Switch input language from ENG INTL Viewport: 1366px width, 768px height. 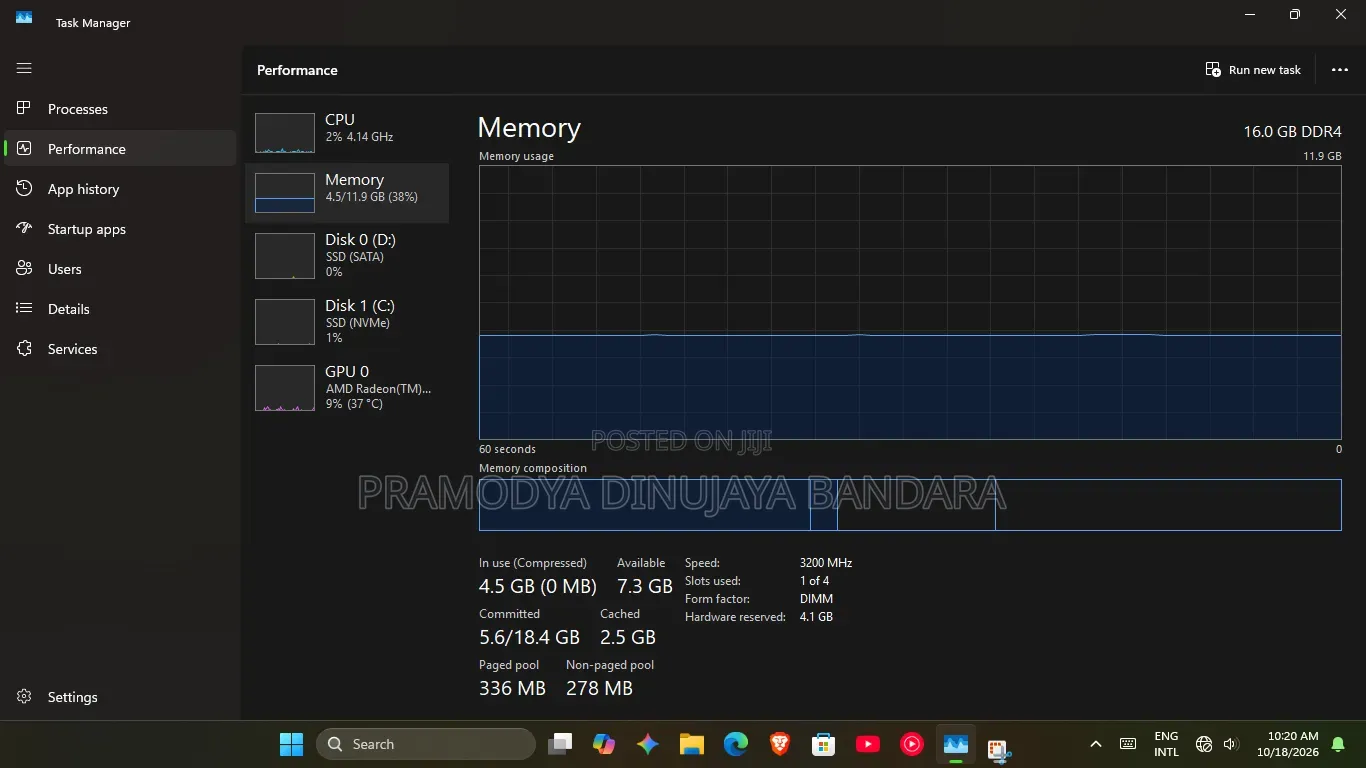click(1166, 744)
